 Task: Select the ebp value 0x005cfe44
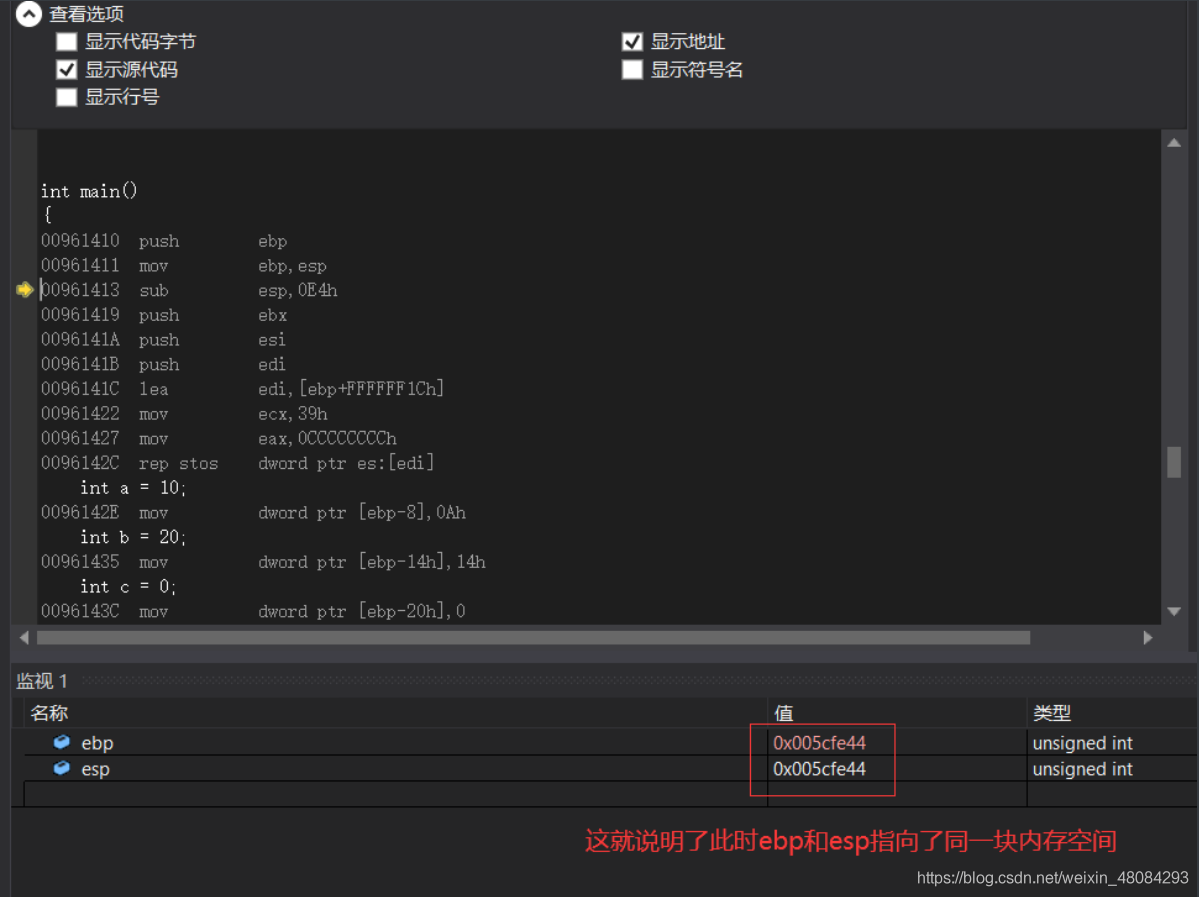pyautogui.click(x=819, y=743)
